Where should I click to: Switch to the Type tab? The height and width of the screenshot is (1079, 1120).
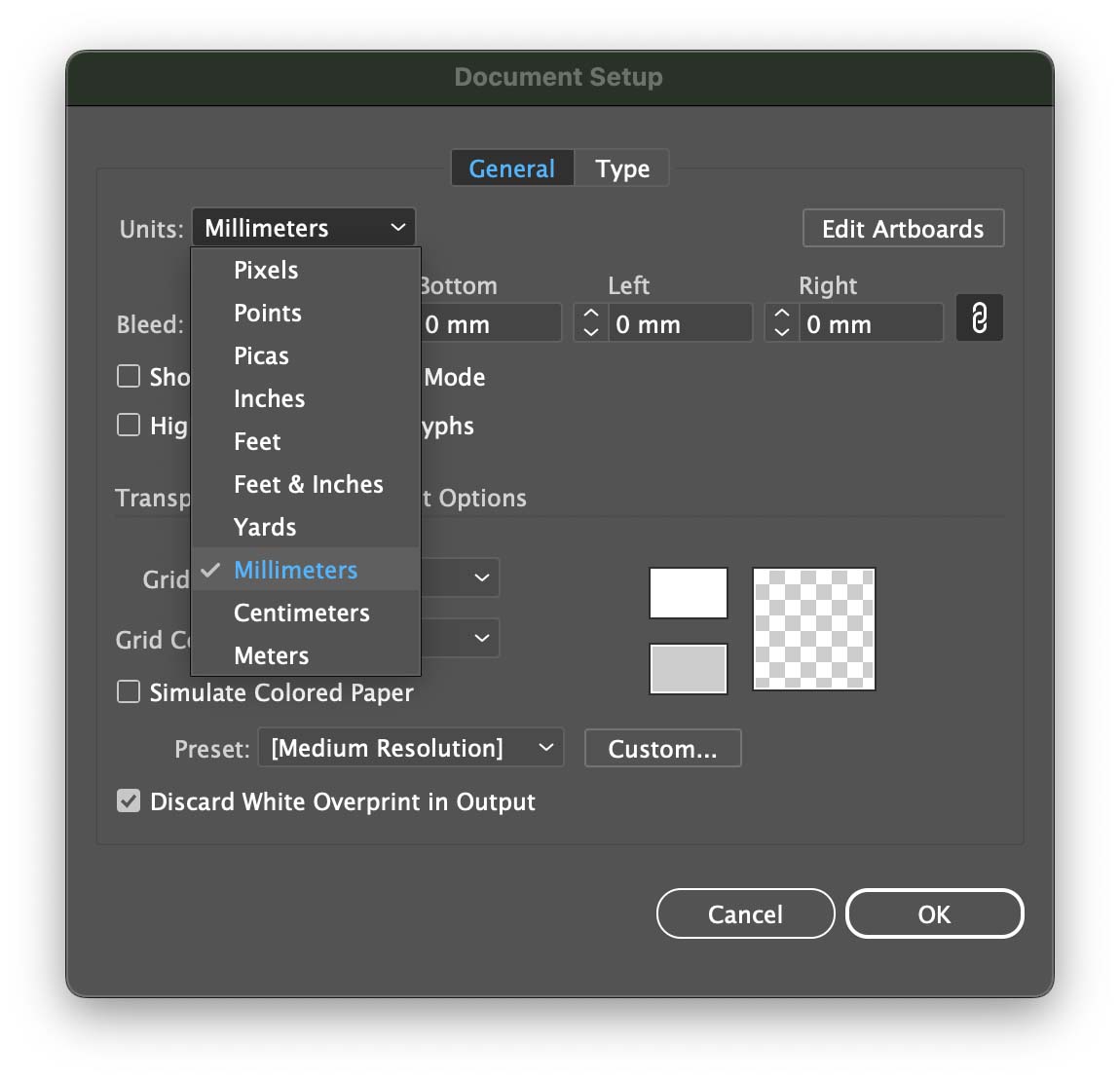point(622,168)
